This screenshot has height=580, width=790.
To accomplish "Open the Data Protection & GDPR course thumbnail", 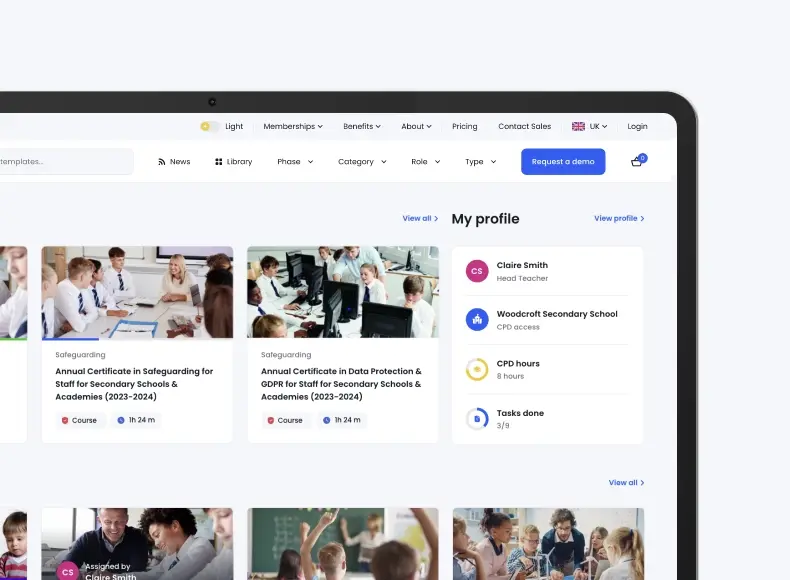I will click(342, 292).
